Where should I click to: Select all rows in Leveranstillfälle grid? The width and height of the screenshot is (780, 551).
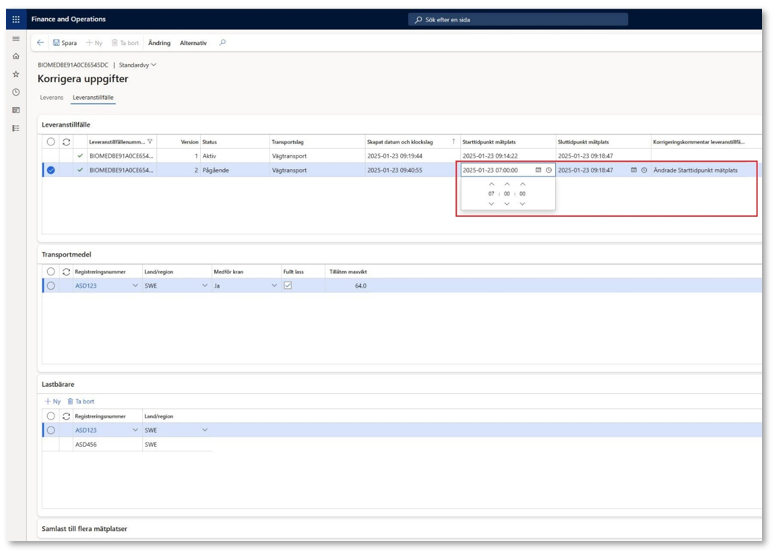coord(51,142)
